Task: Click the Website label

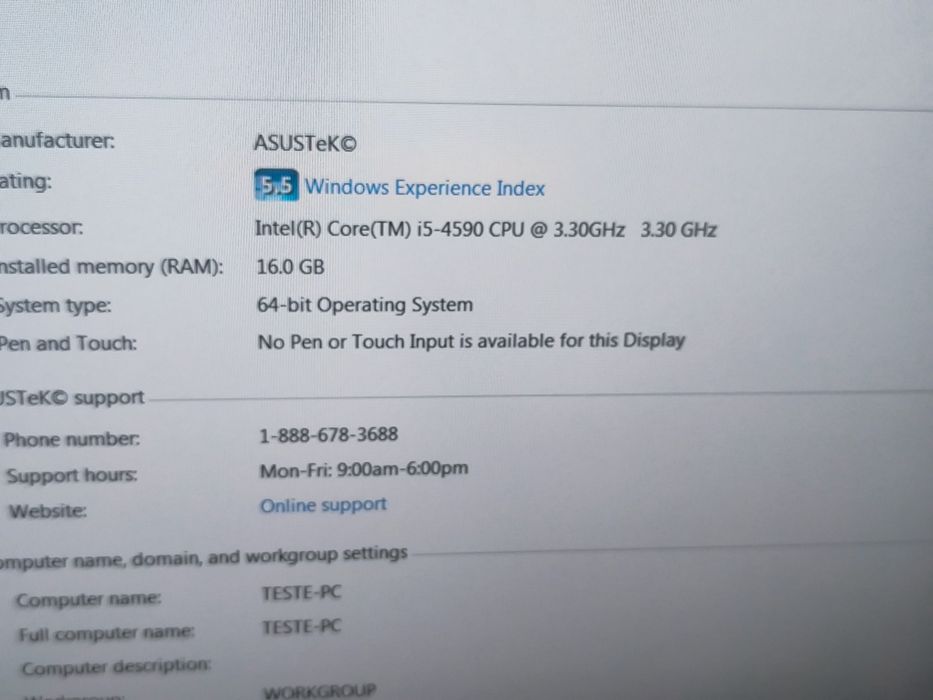Action: pos(48,511)
